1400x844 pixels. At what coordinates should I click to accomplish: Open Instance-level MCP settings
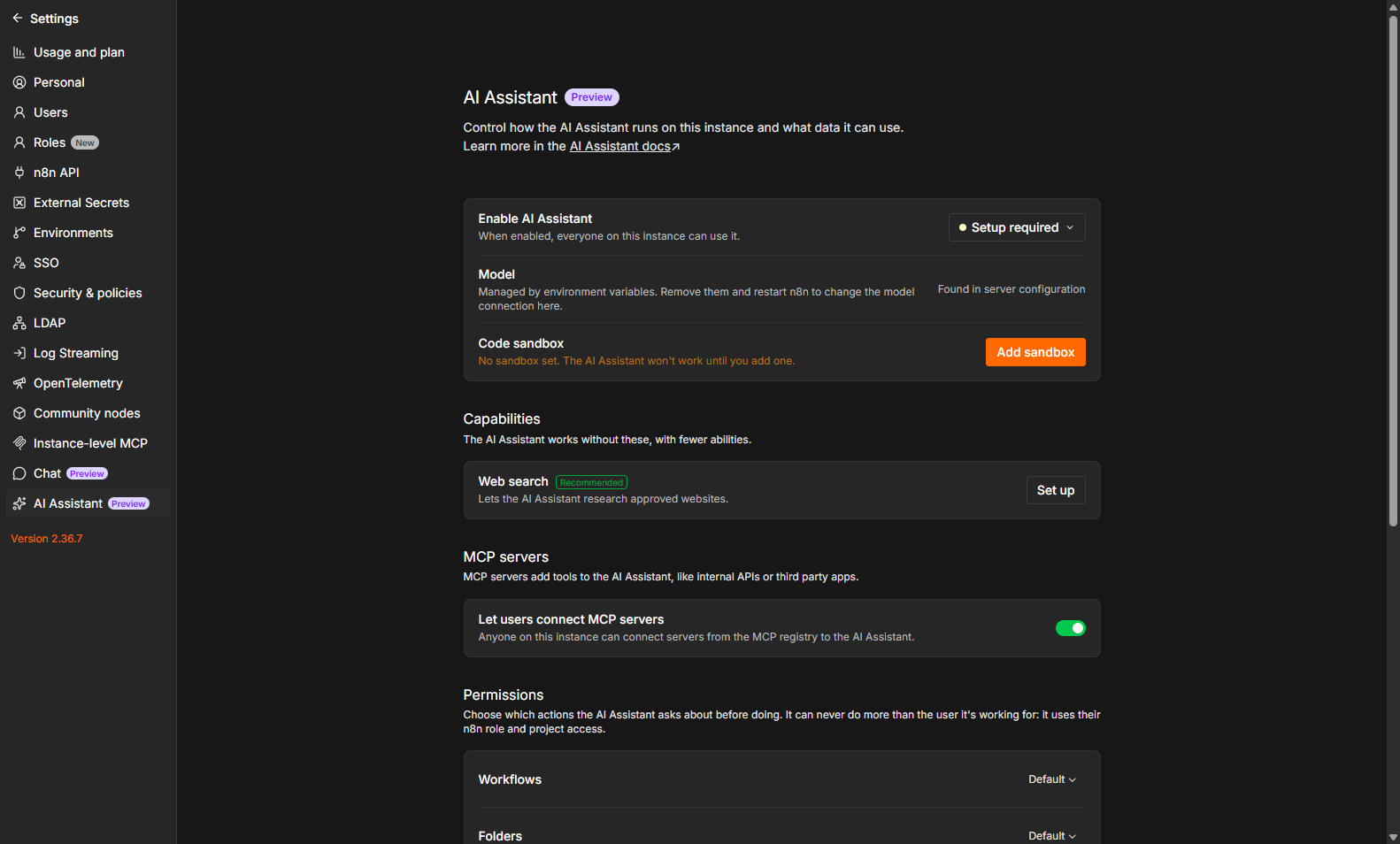click(88, 443)
